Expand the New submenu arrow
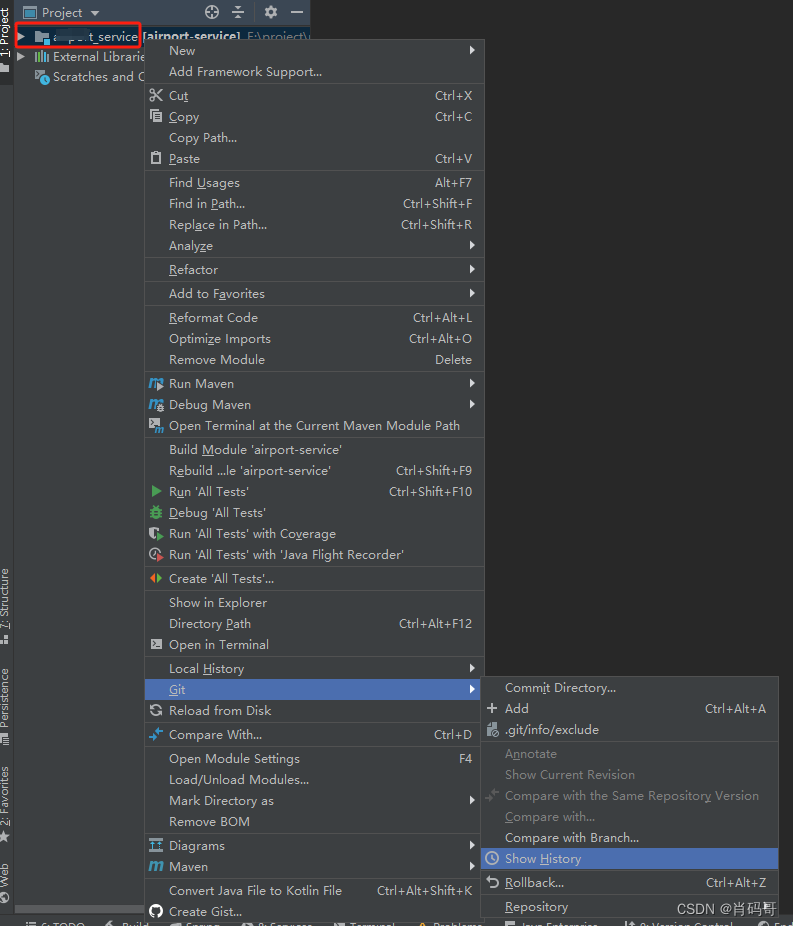This screenshot has width=793, height=926. tap(472, 50)
